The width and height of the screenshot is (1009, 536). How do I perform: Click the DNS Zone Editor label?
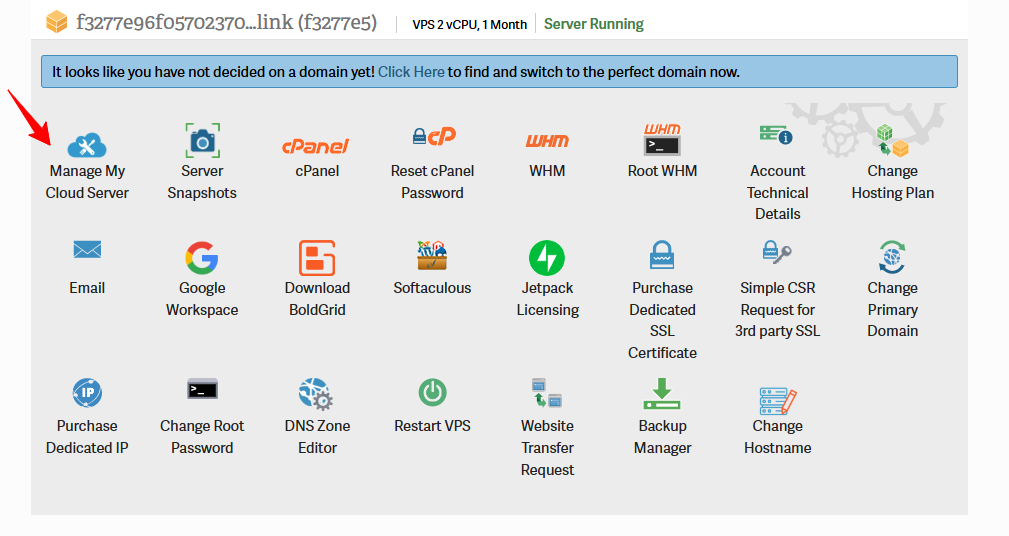pyautogui.click(x=317, y=437)
